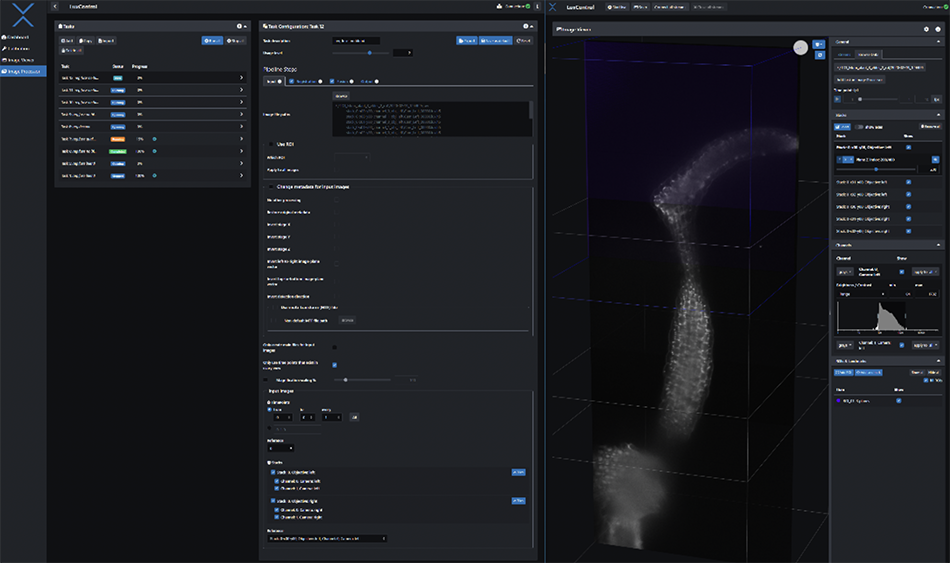The image size is (950, 563).
Task: Open the first task row's chevron arrow
Action: click(x=241, y=77)
